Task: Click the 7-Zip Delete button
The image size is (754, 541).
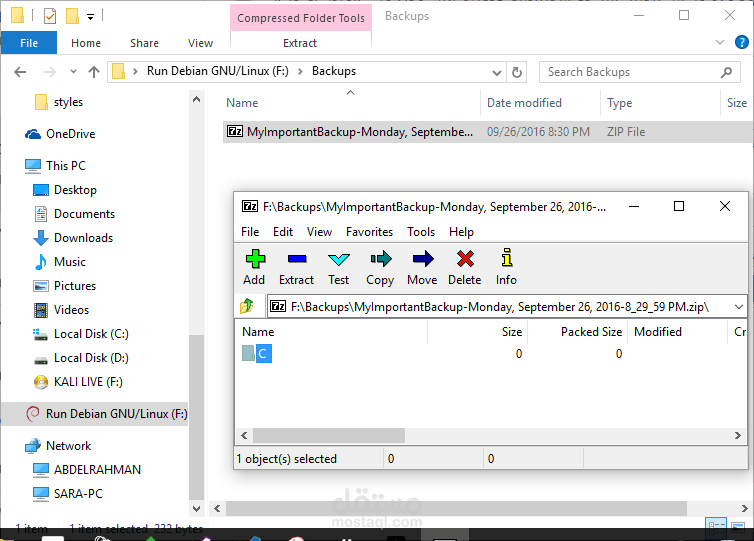Action: click(465, 267)
